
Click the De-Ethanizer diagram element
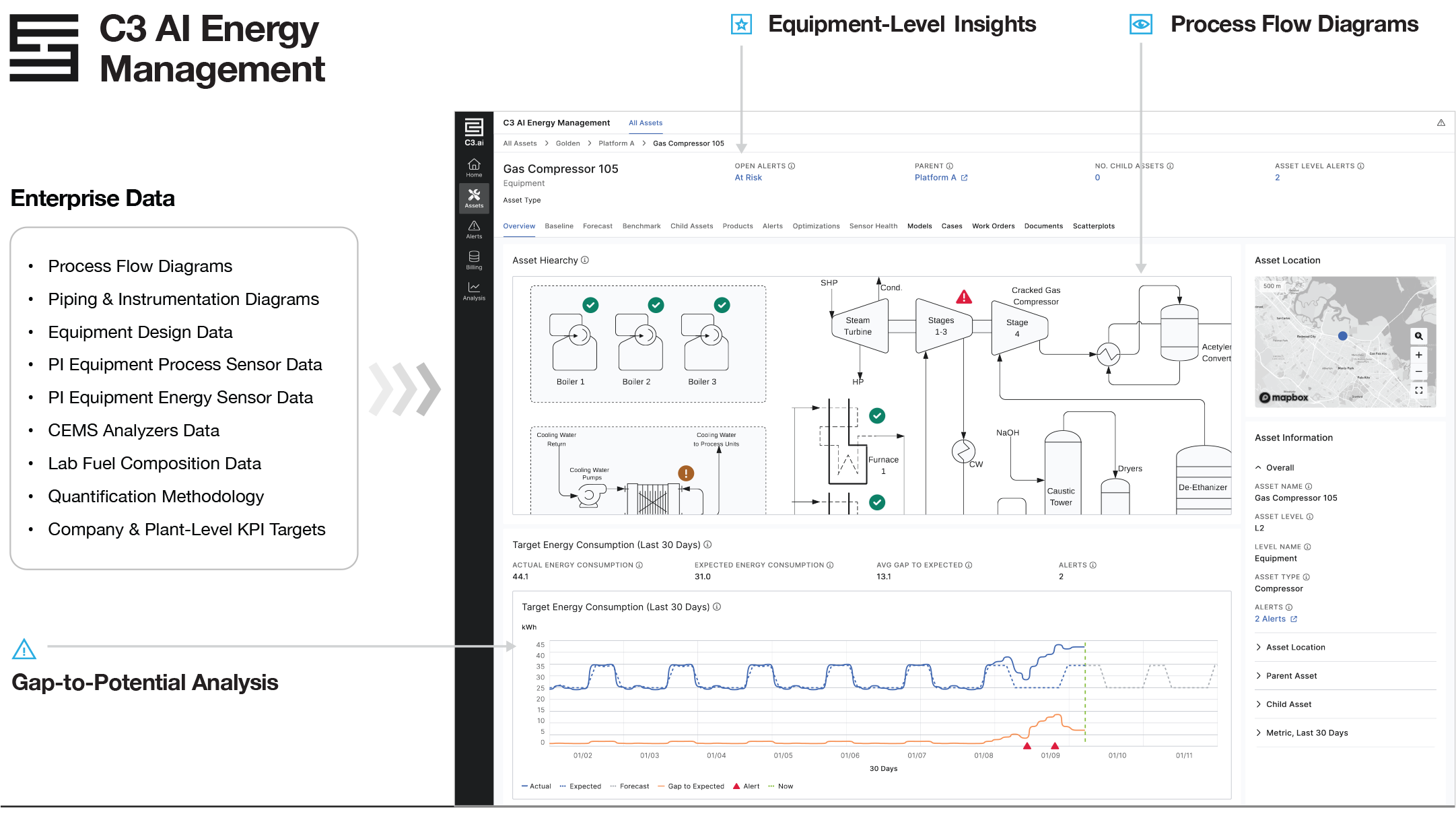tap(1204, 481)
